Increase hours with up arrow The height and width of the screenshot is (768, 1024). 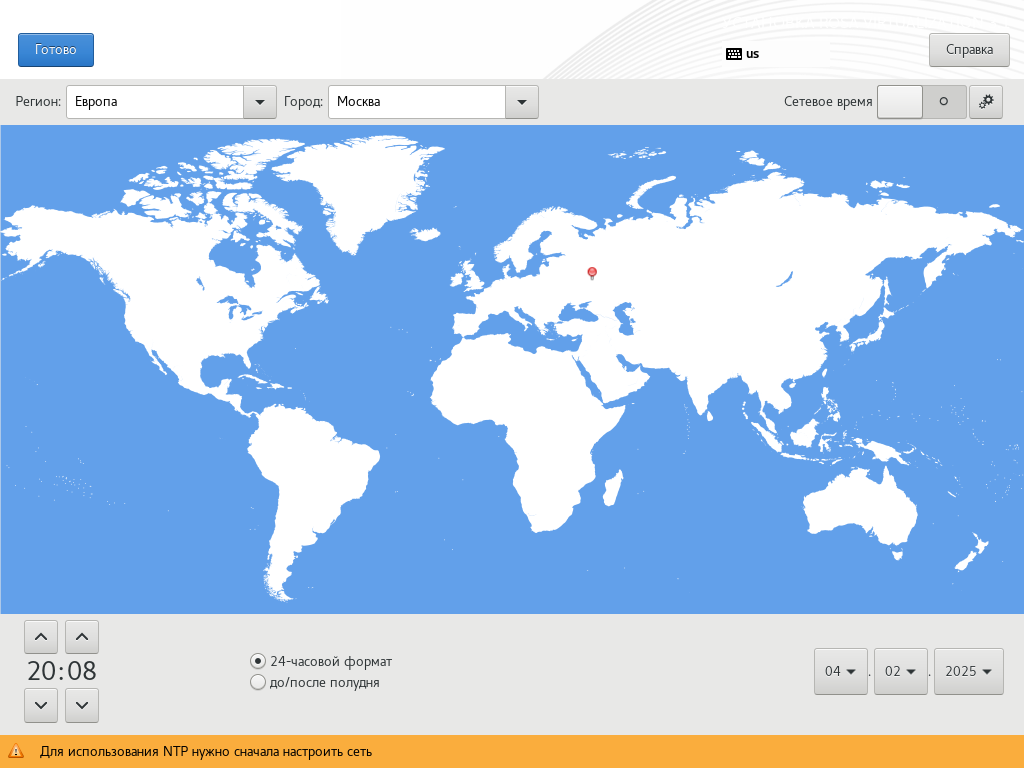pyautogui.click(x=40, y=636)
